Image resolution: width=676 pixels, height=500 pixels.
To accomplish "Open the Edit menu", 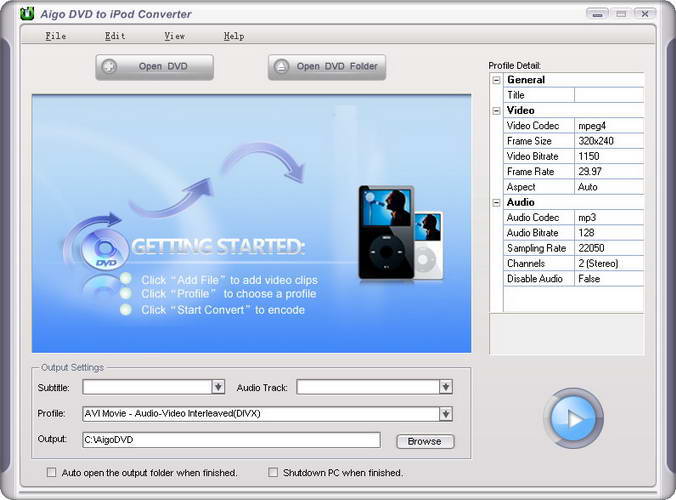I will pos(115,36).
